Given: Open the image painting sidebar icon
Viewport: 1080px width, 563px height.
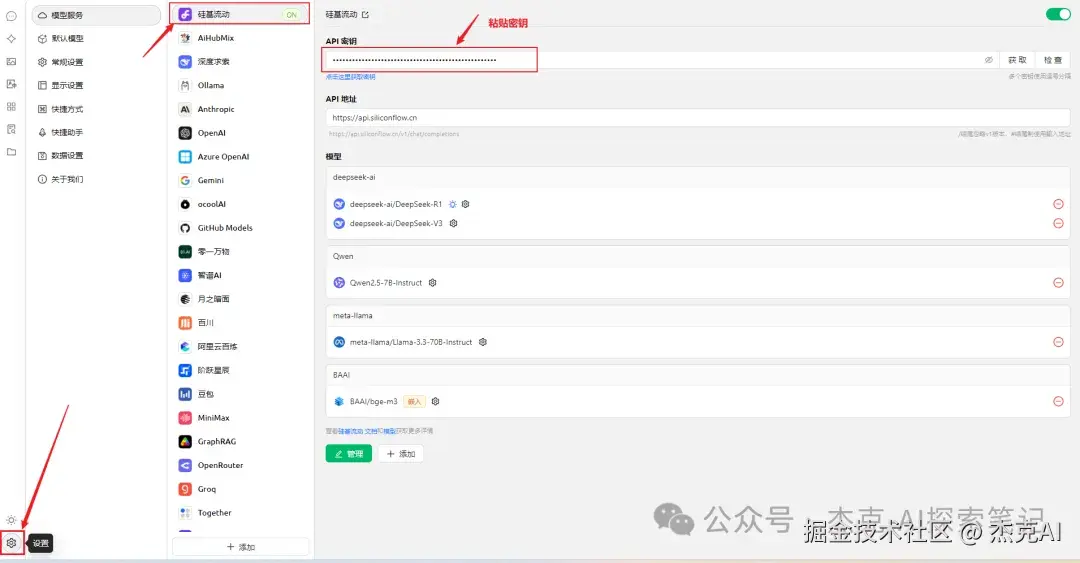Looking at the screenshot, I should (x=11, y=61).
